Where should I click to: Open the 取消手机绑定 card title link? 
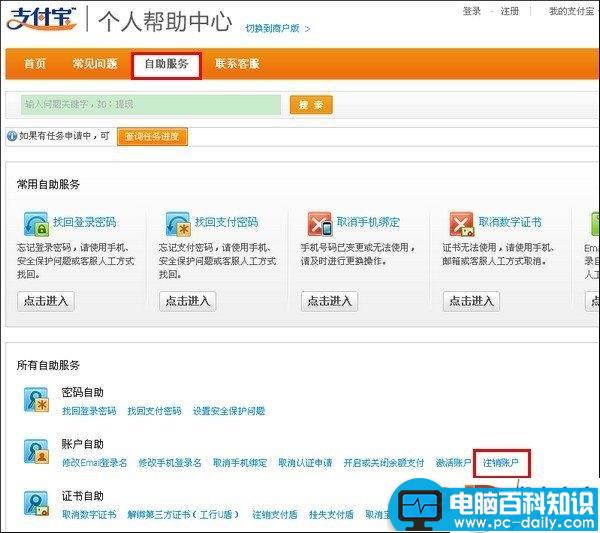point(368,222)
